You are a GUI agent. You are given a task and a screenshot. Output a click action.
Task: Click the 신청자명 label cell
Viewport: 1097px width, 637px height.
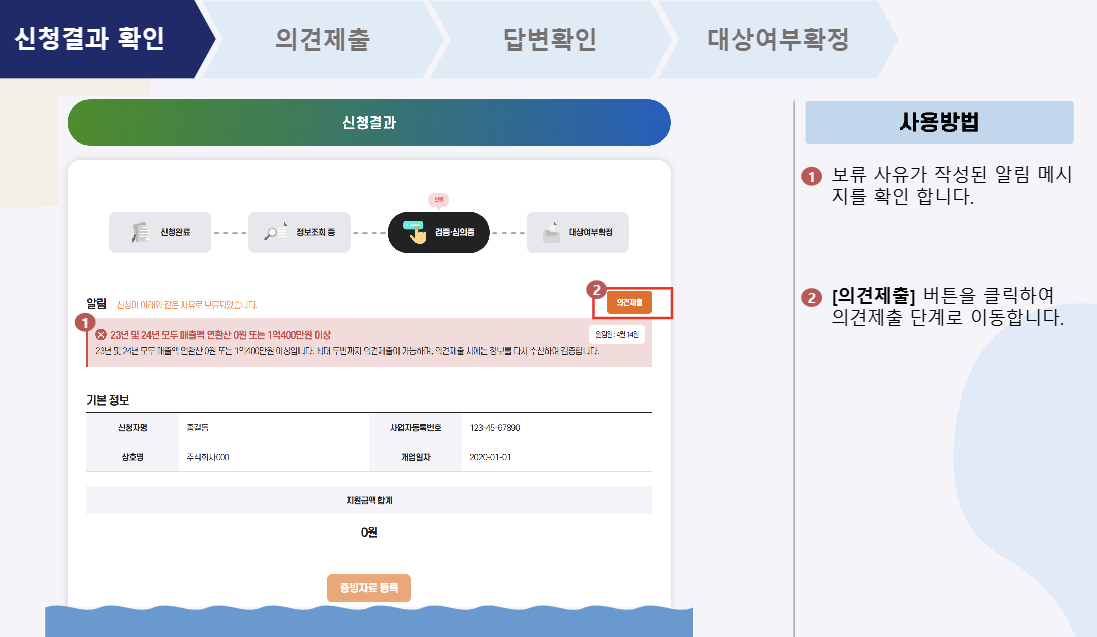coord(132,428)
